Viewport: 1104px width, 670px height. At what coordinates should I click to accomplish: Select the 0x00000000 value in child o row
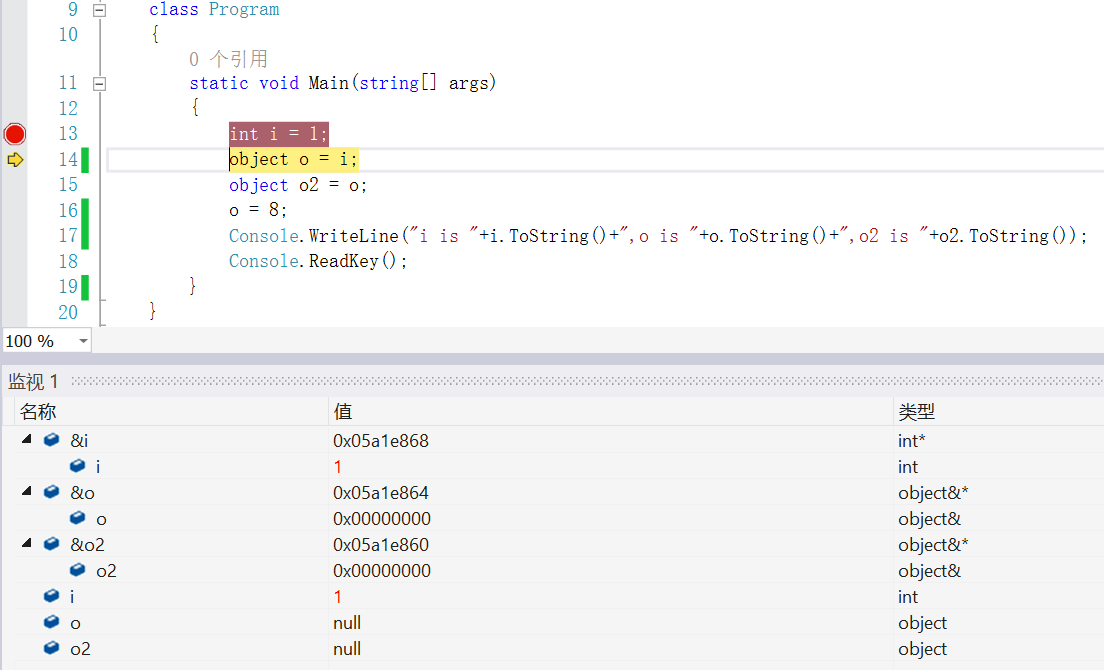tap(382, 519)
